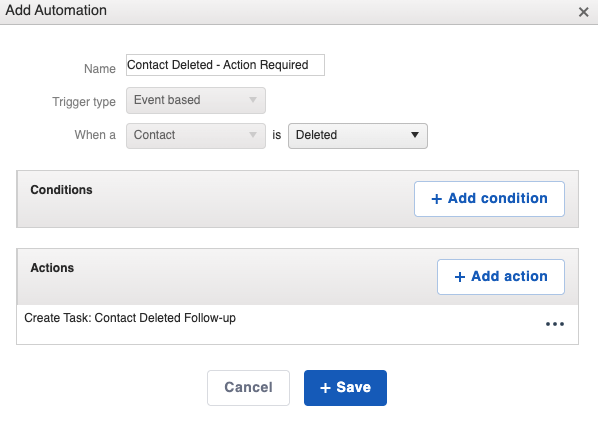Image resolution: width=598 pixels, height=436 pixels.
Task: Click the arrow on the Trigger type selector
Action: (252, 100)
